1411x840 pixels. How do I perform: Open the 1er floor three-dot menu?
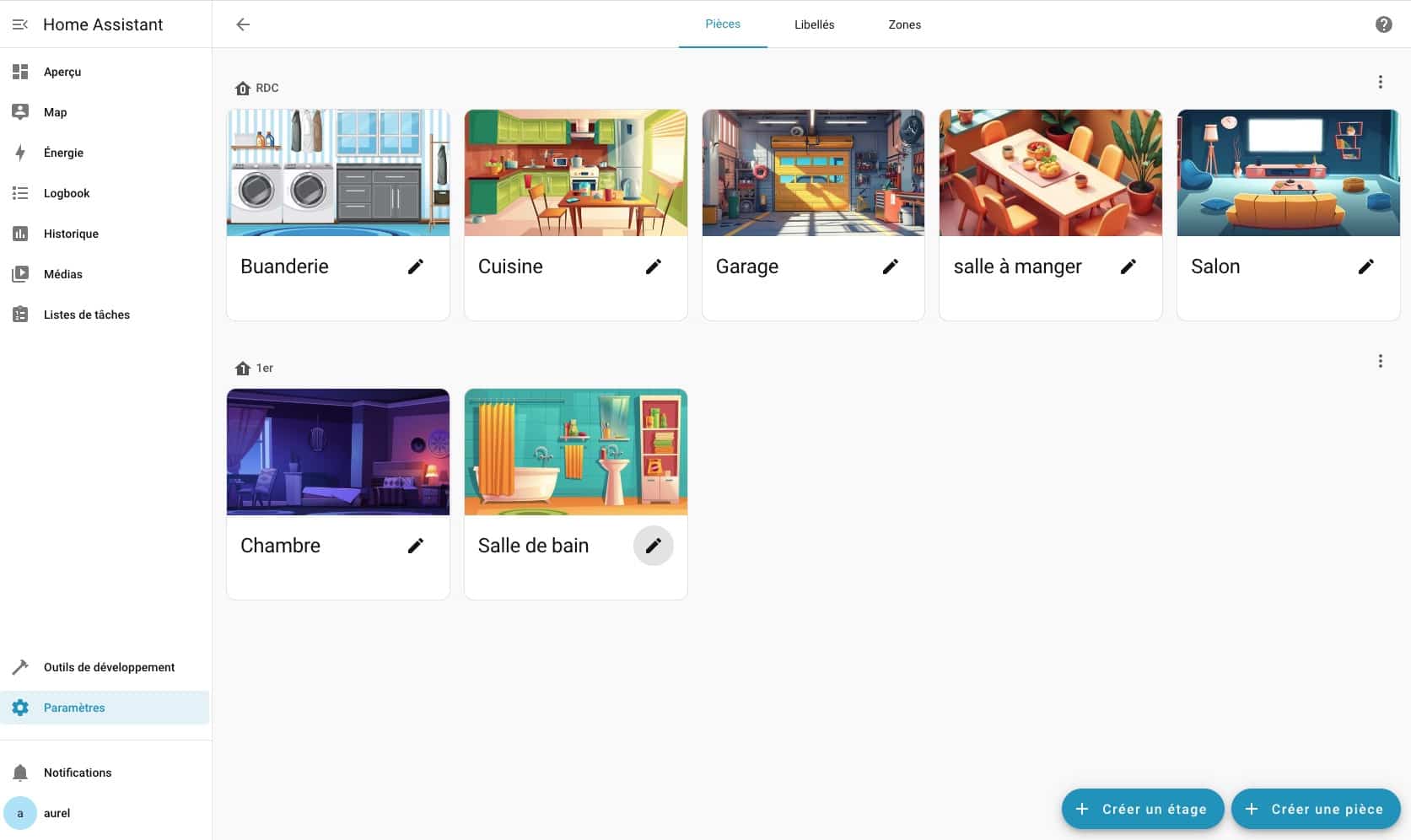click(x=1381, y=361)
